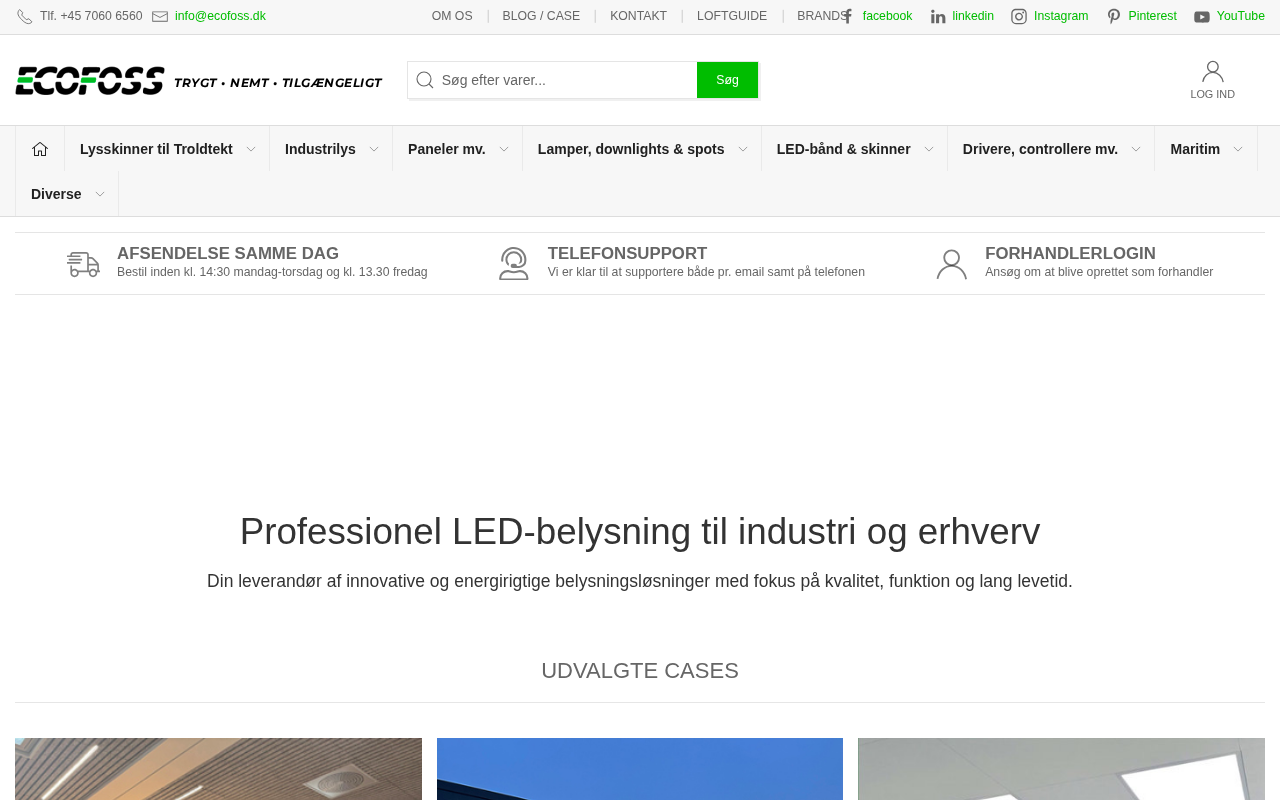Click the green Søg search button
The image size is (1280, 800).
(x=727, y=80)
